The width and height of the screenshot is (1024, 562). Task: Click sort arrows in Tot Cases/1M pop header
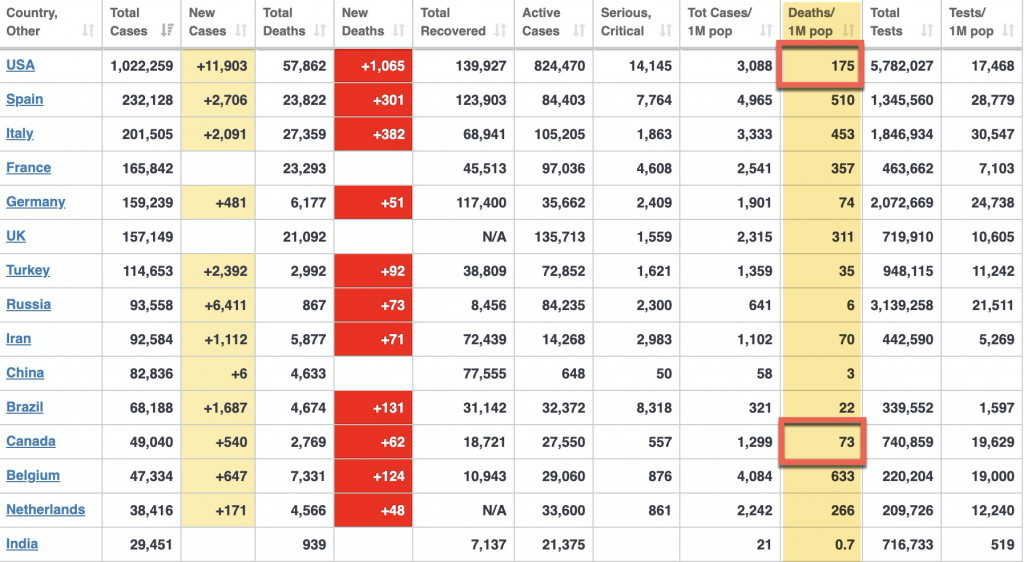point(765,31)
